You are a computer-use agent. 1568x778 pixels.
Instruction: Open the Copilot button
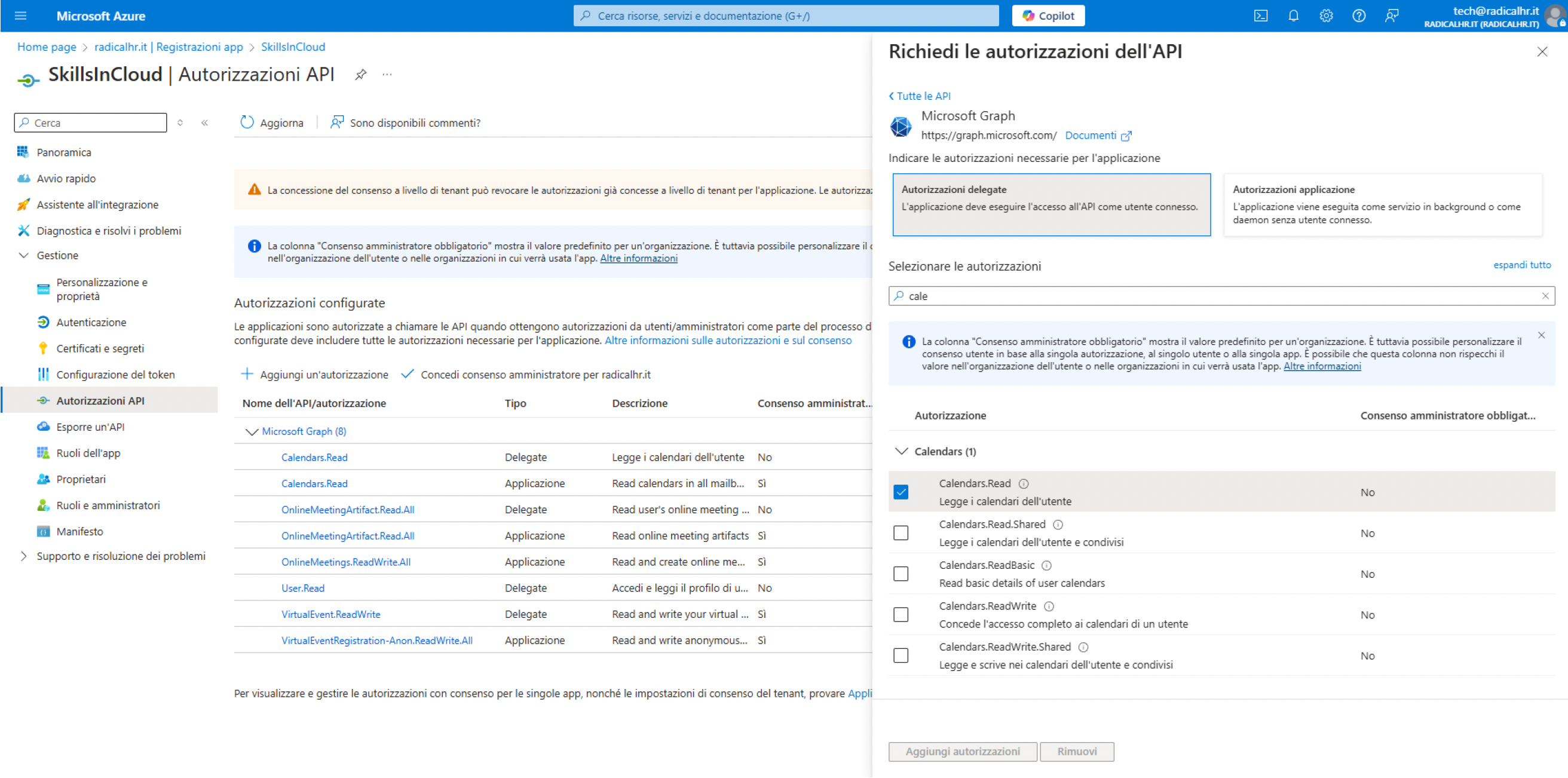click(x=1048, y=16)
